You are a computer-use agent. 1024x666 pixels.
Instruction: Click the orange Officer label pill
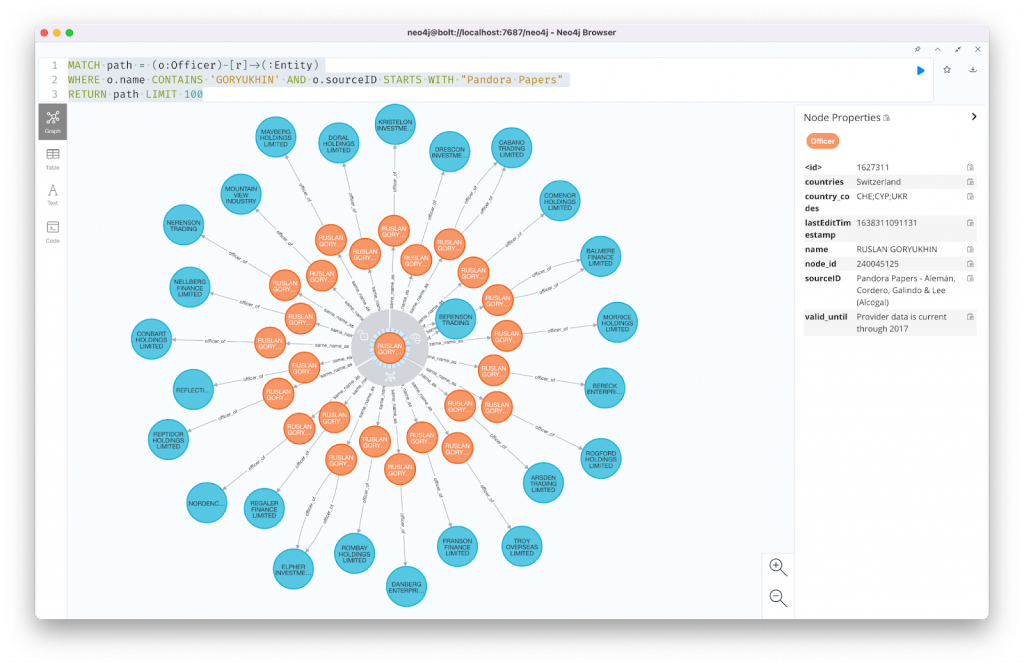[x=822, y=141]
